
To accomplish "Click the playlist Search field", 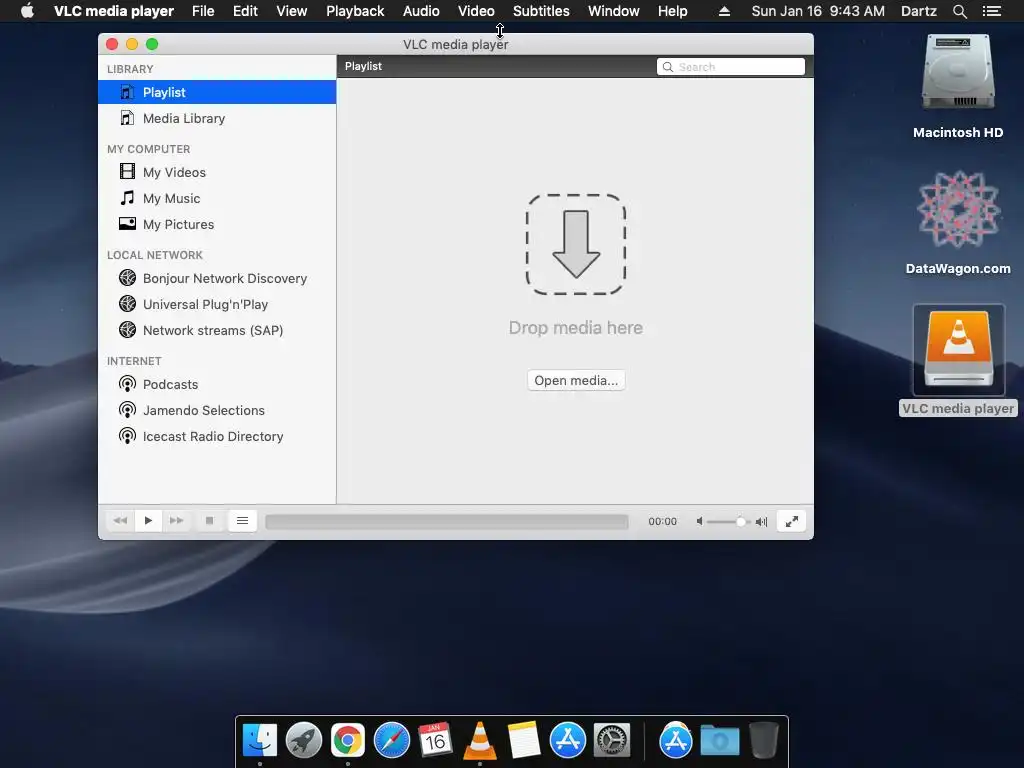I will click(731, 67).
